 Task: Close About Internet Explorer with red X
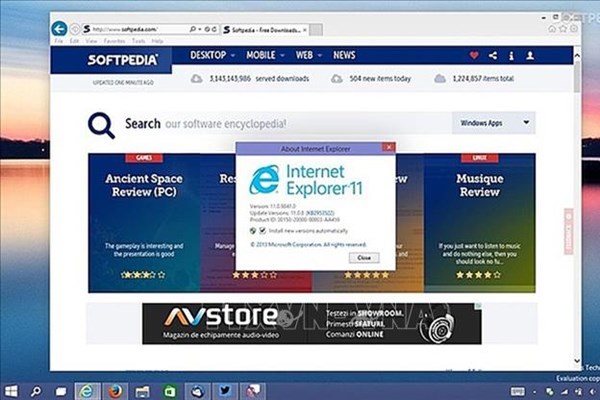(388, 147)
